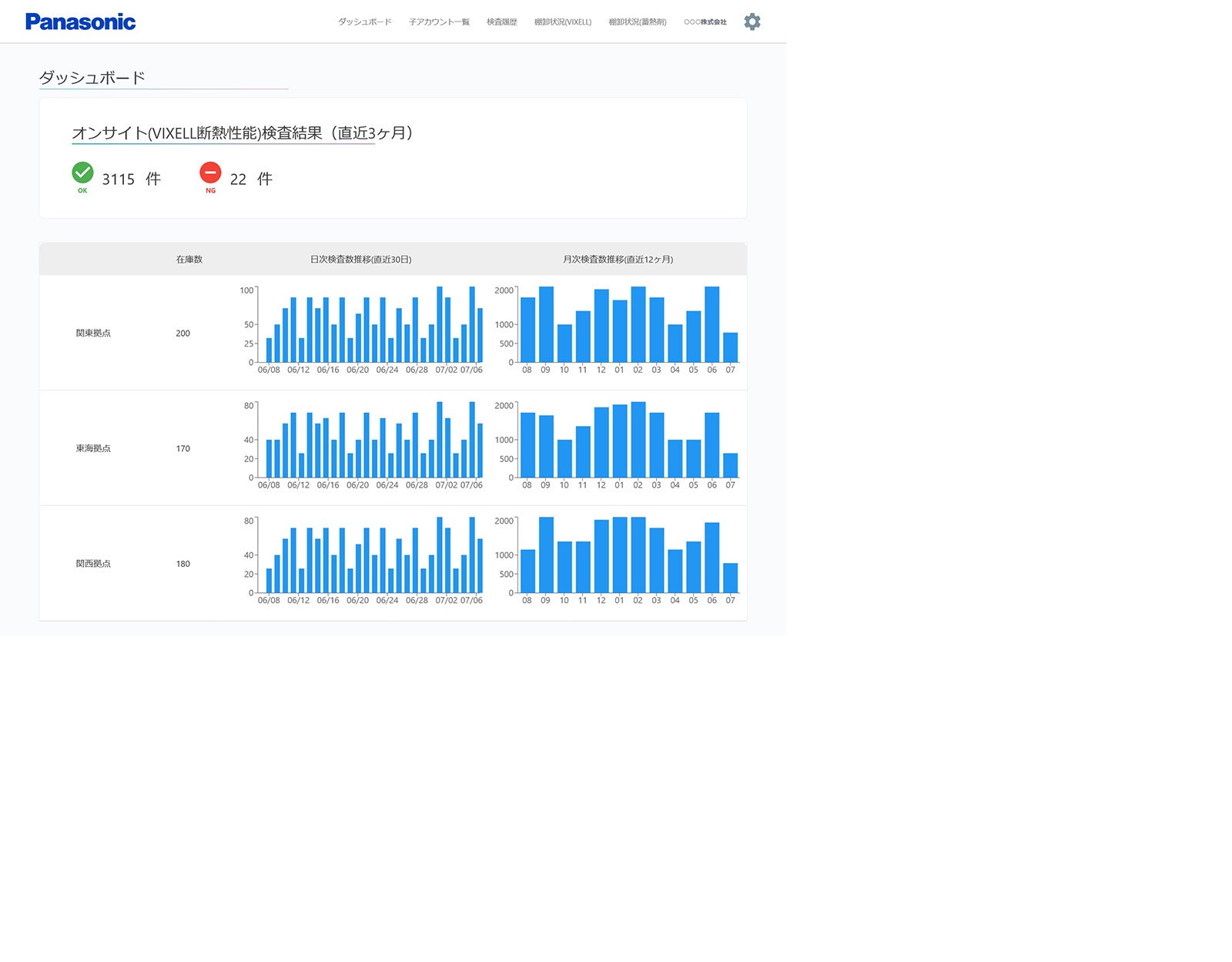Screen dimensions: 1232x962
Task: Select the 東海拠点 row label
Action: pos(93,448)
